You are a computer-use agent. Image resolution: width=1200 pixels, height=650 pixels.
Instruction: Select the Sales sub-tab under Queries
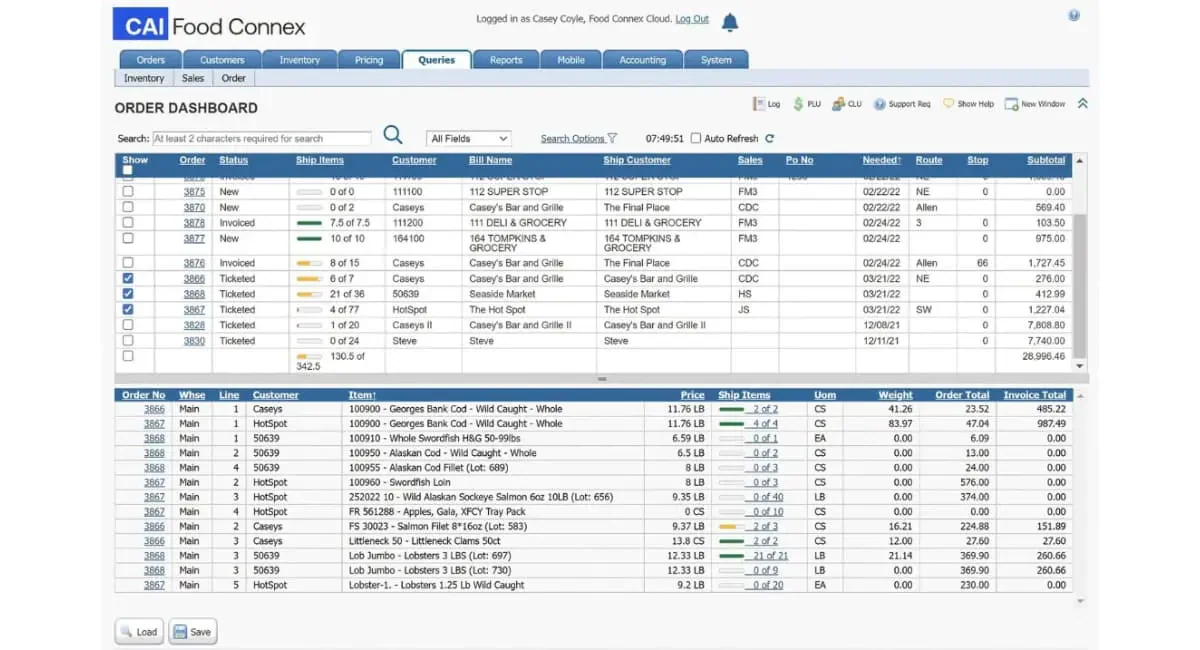pos(193,78)
